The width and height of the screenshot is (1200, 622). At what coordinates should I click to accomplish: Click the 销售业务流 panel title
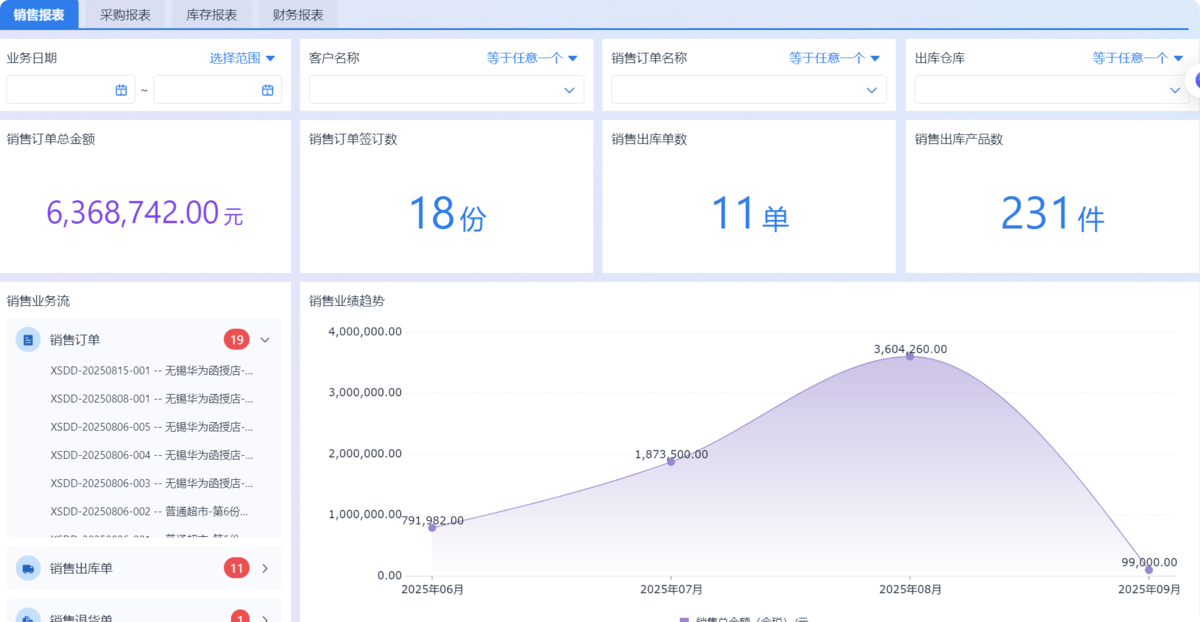38,300
